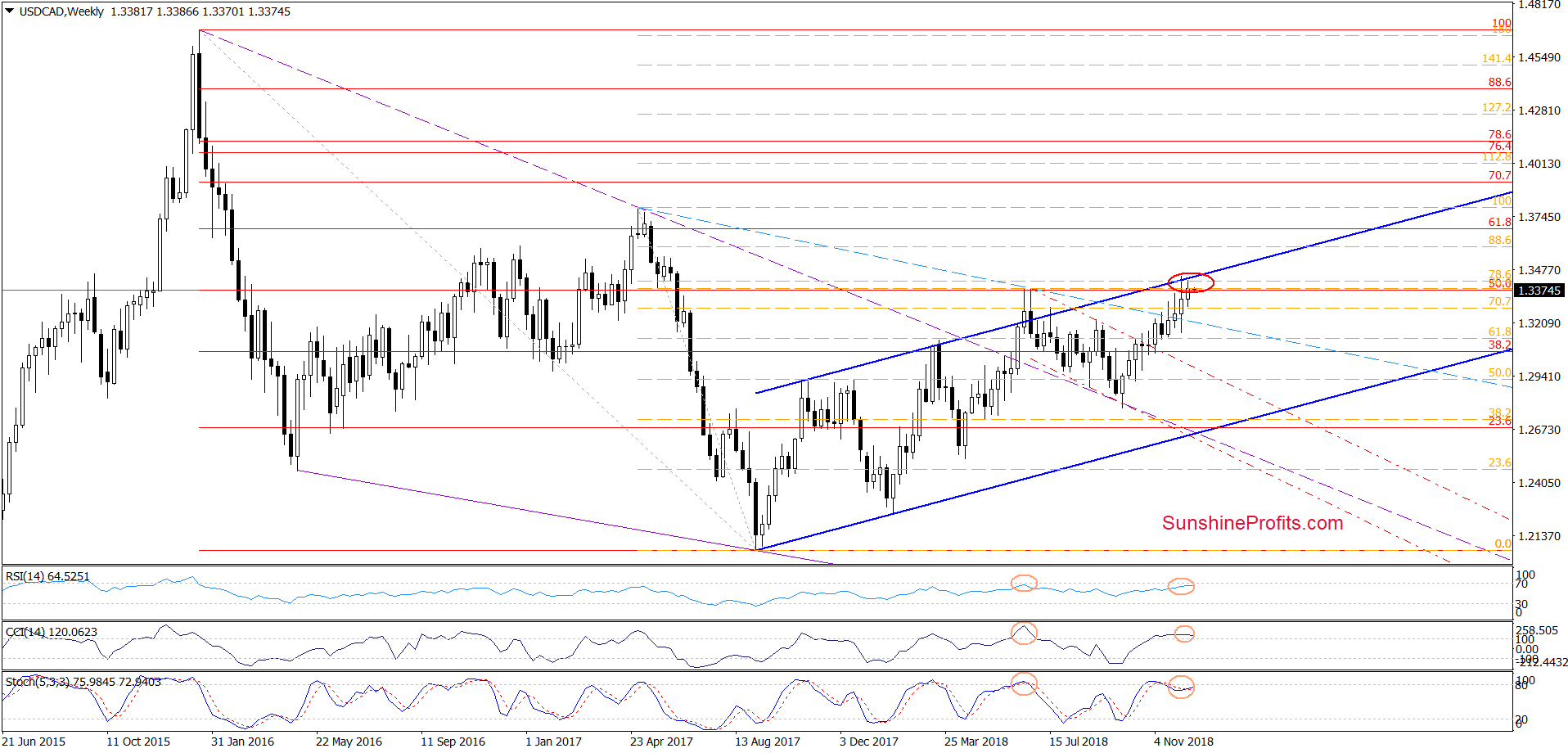1568x753 pixels.
Task: Click the 141.4 Fibonacci extension label
Action: pyautogui.click(x=1497, y=58)
